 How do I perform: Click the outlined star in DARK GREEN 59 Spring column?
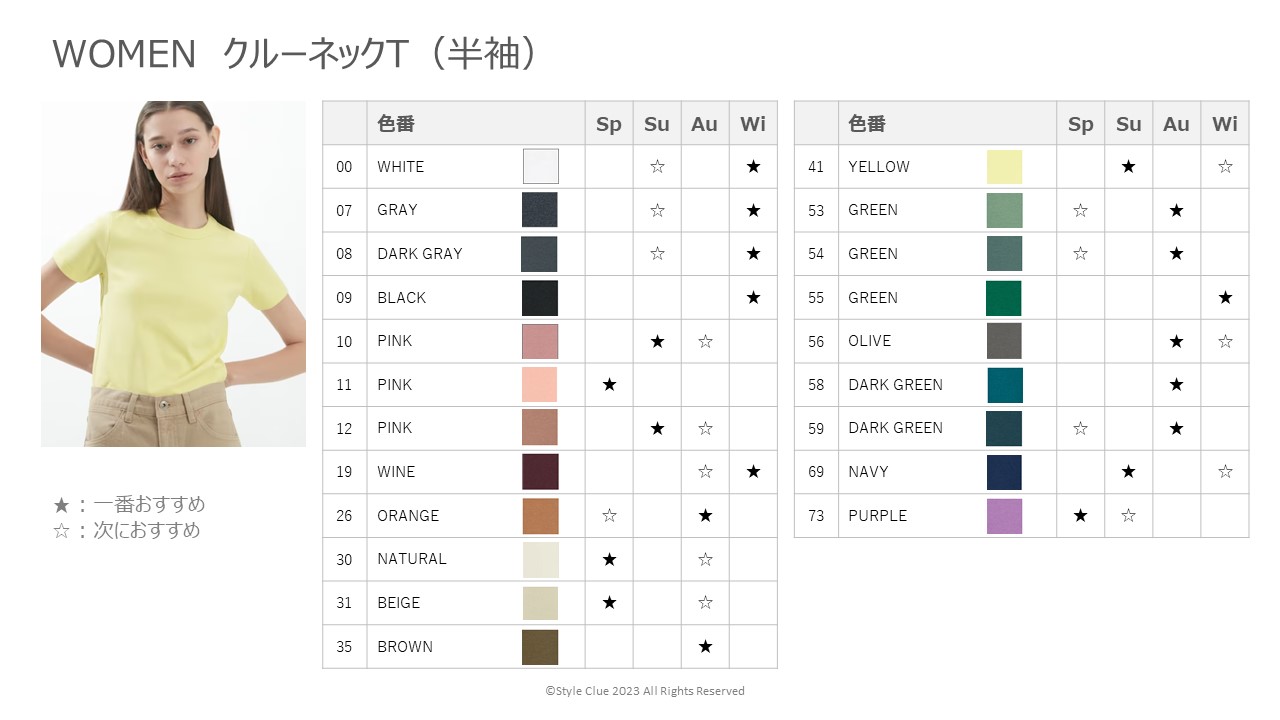[x=1080, y=429]
